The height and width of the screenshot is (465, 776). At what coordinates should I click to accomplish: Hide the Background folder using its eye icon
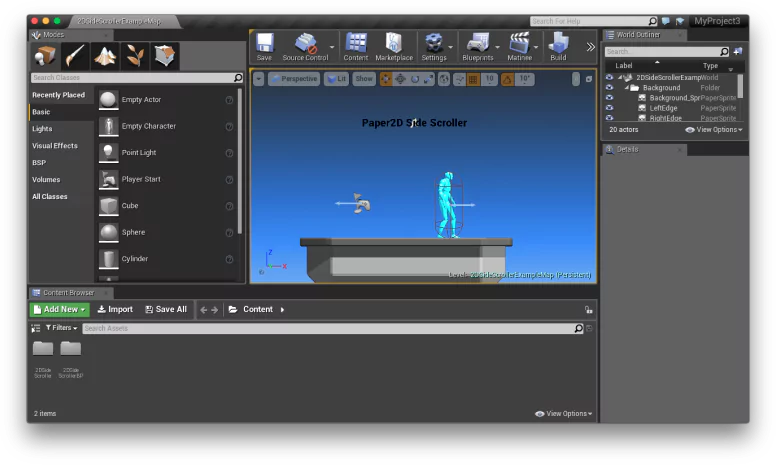[609, 88]
